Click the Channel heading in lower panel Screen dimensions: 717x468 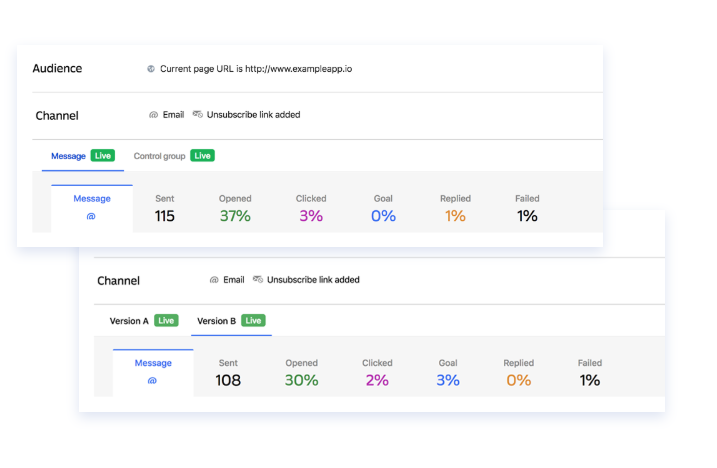coord(118,280)
